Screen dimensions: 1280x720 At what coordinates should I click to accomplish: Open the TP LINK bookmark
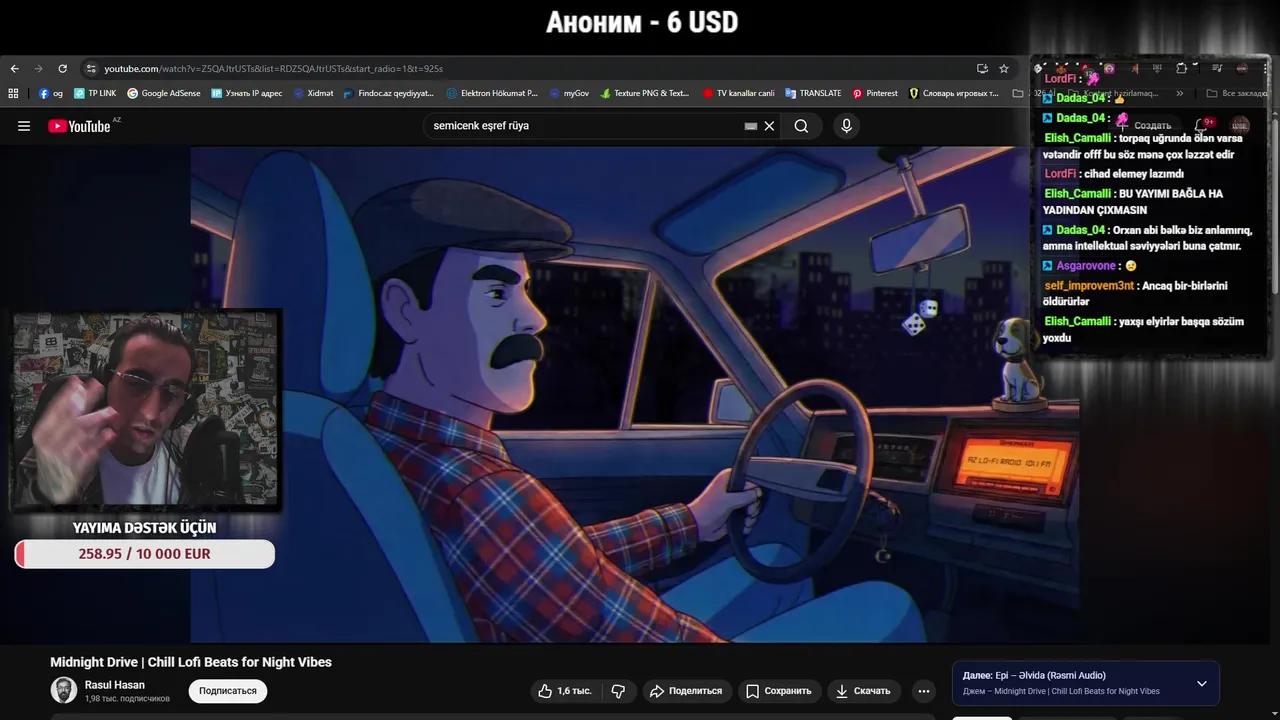point(95,93)
